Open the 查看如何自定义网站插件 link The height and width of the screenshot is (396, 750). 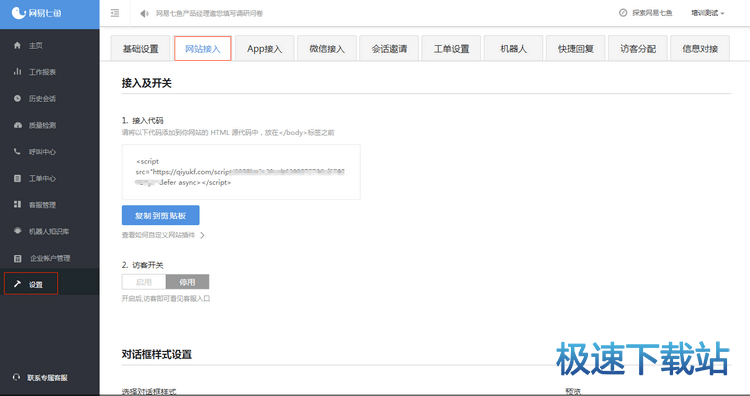[158, 235]
